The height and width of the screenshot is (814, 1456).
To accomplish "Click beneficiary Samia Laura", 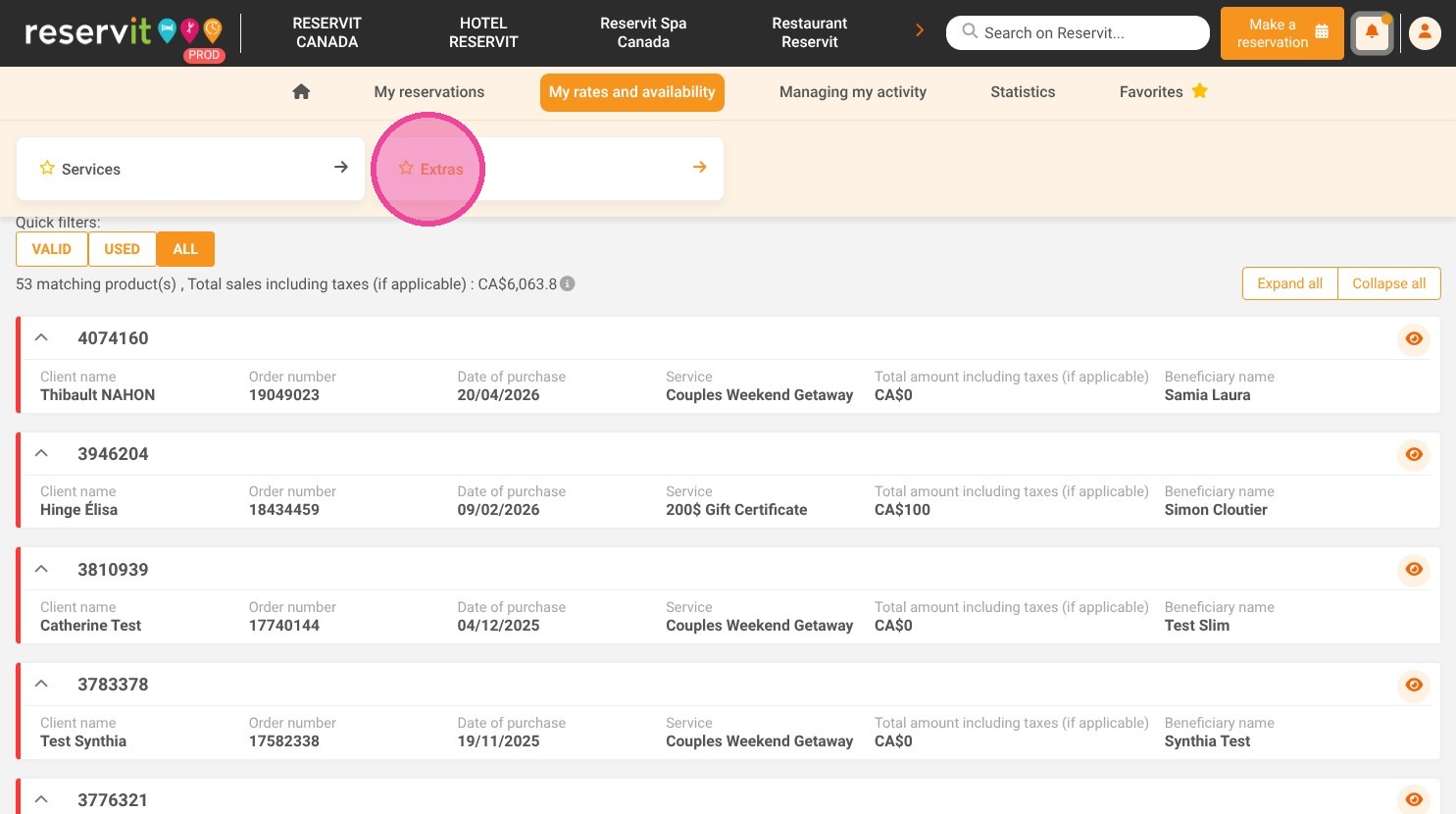I will pyautogui.click(x=1207, y=395).
